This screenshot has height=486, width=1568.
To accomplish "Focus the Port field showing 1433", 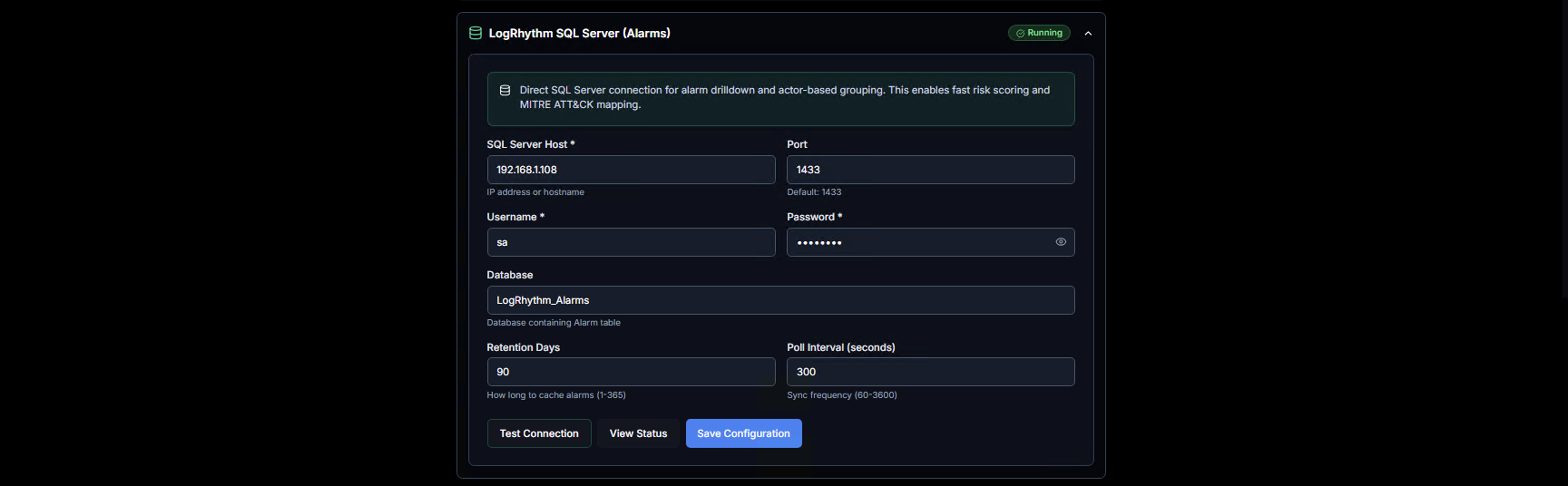I will coord(930,170).
